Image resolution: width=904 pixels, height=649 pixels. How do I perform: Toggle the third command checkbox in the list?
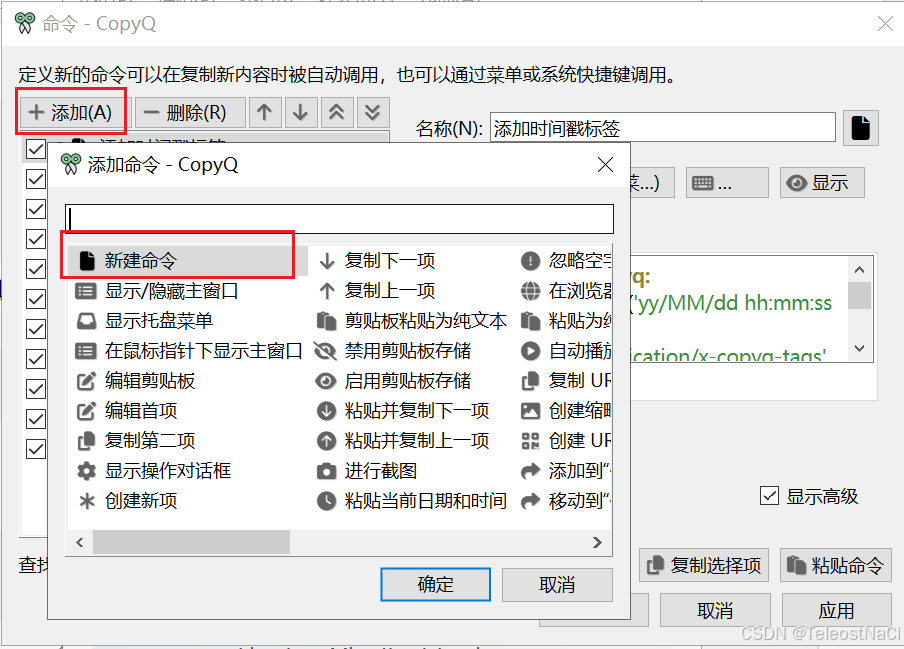[36, 209]
